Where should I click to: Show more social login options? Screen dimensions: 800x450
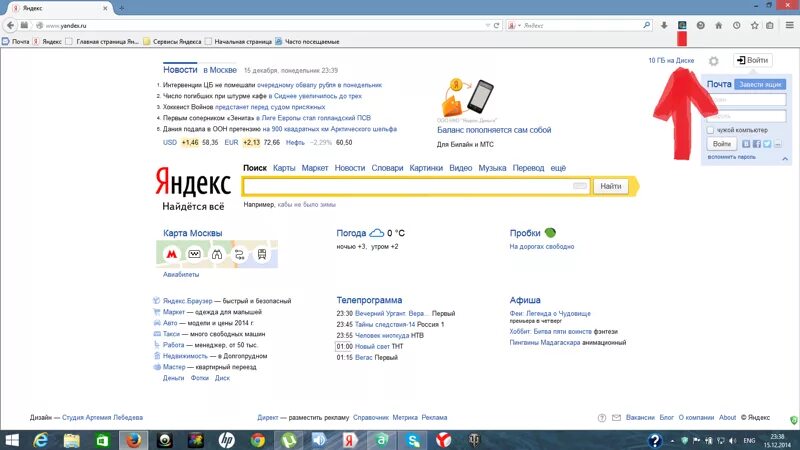778,144
